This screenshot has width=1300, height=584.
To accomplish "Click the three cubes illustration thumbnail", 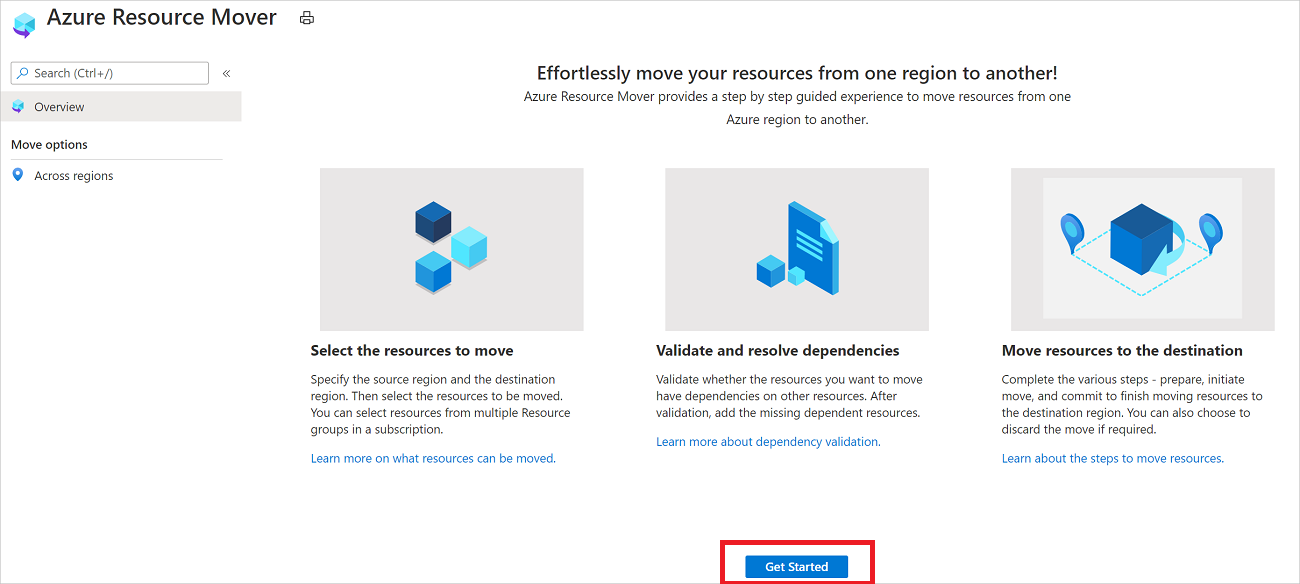I will click(x=452, y=249).
